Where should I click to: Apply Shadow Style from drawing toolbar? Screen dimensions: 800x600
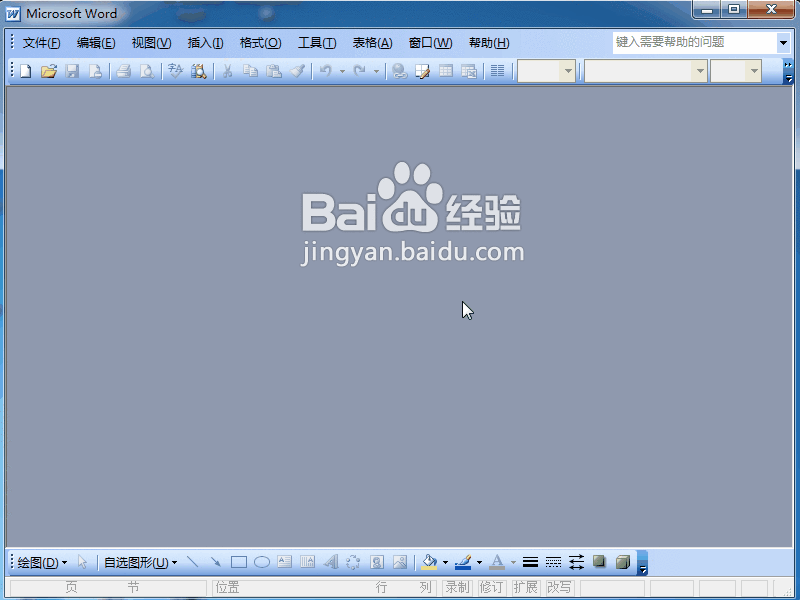click(x=599, y=562)
